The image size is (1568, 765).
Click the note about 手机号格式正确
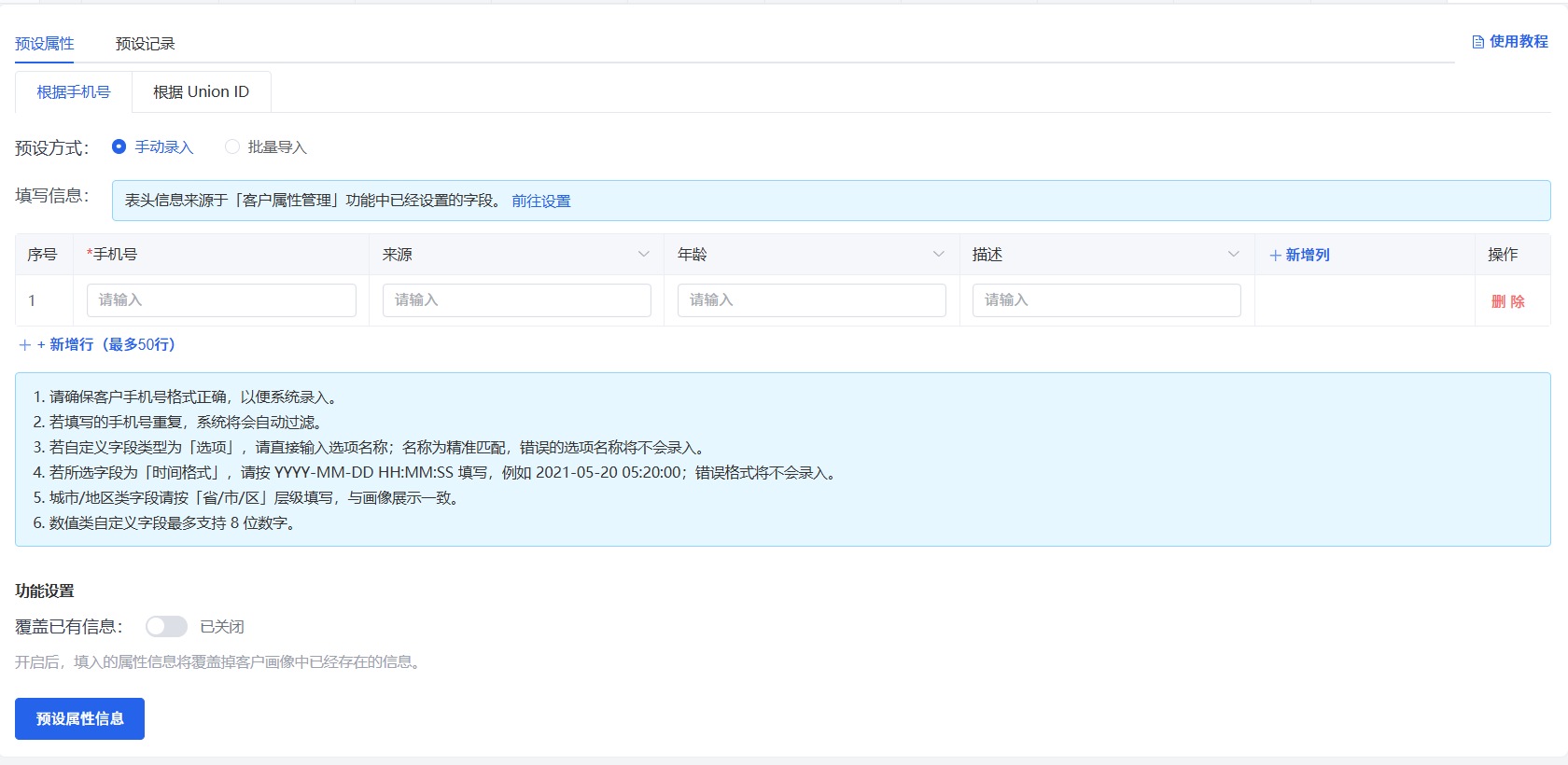pyautogui.click(x=186, y=397)
